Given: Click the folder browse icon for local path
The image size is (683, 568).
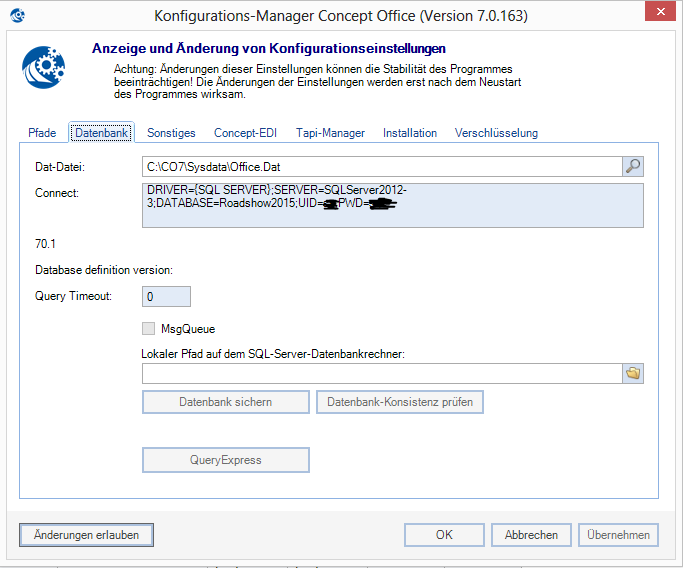Looking at the screenshot, I should pyautogui.click(x=633, y=373).
